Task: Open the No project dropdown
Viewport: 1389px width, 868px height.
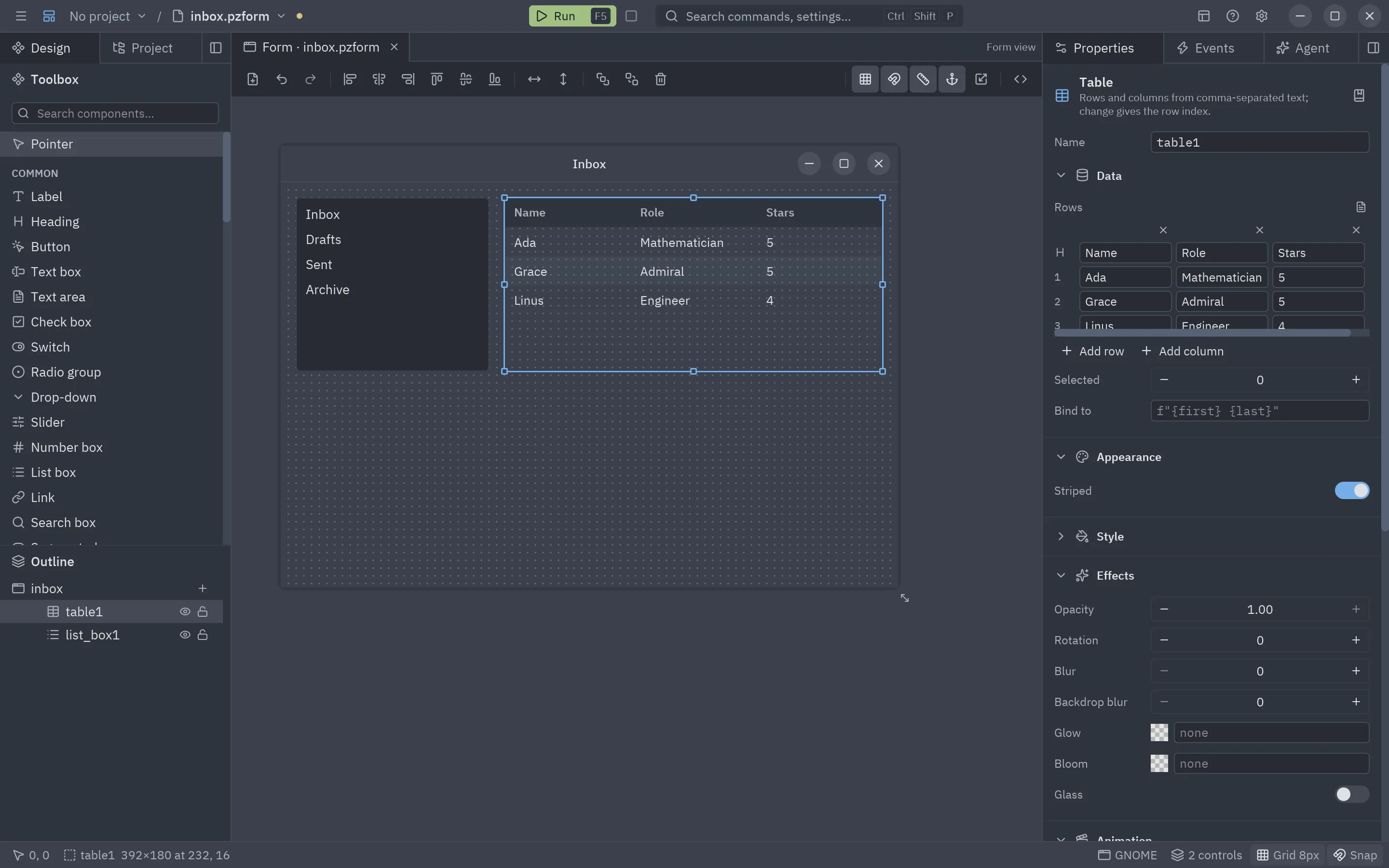Action: [108, 16]
